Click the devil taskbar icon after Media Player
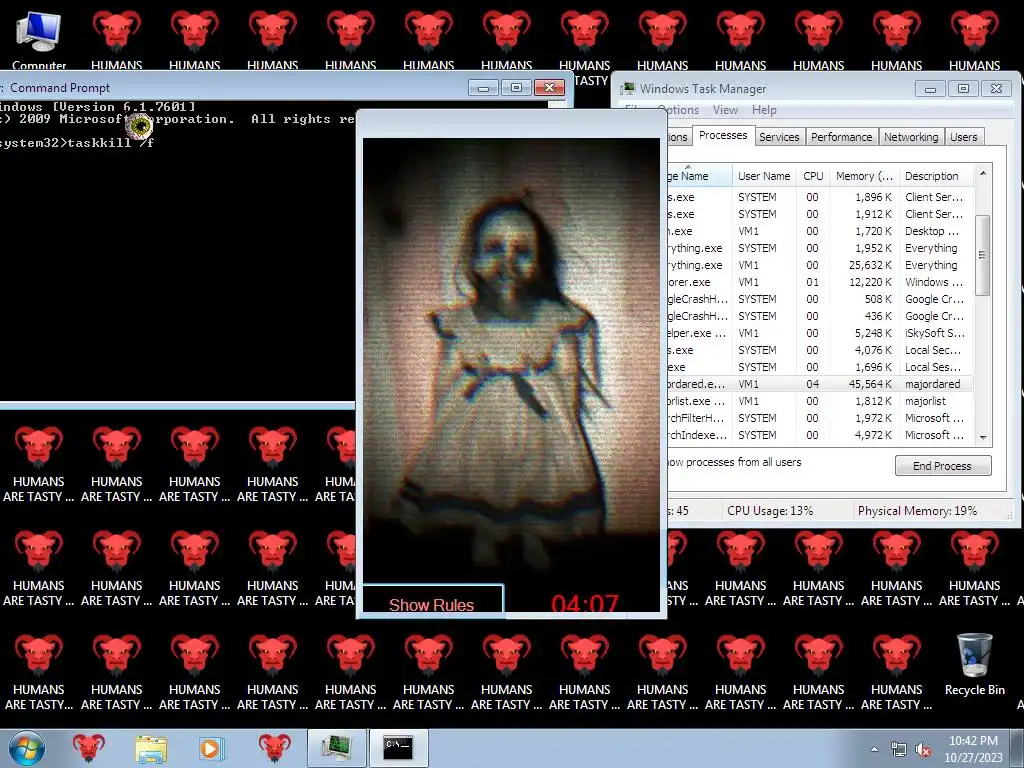 (274, 748)
